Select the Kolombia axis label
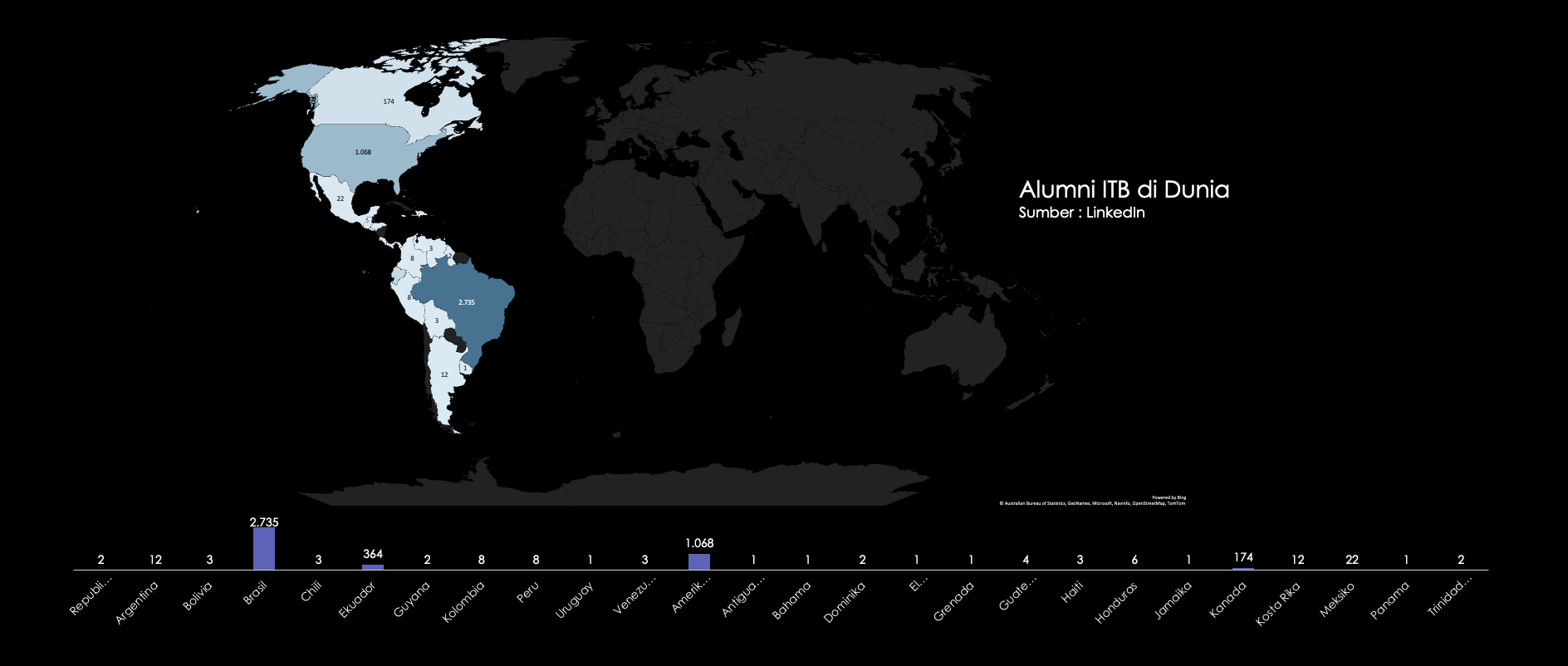Screen dimensions: 1568x666 [x=464, y=602]
